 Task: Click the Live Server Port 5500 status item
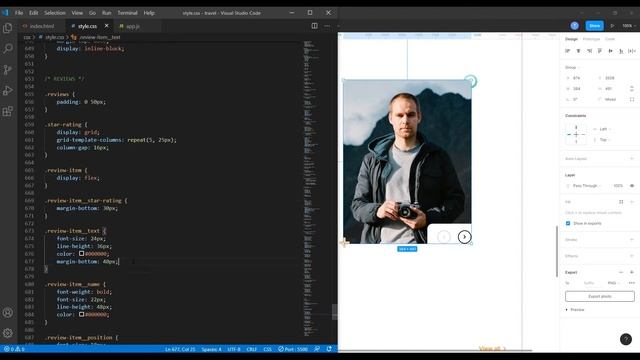pyautogui.click(x=293, y=349)
